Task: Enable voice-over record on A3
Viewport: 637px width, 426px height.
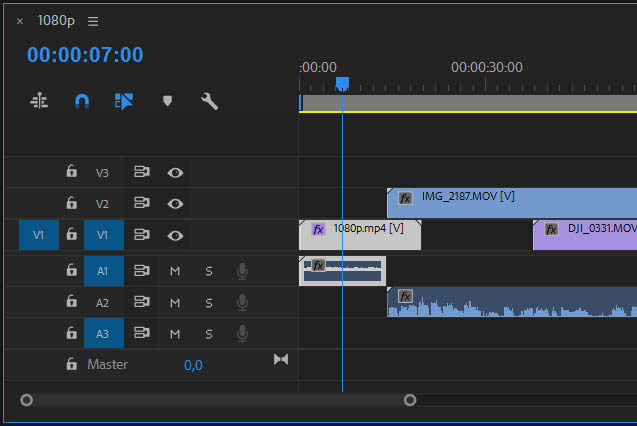Action: coord(242,333)
